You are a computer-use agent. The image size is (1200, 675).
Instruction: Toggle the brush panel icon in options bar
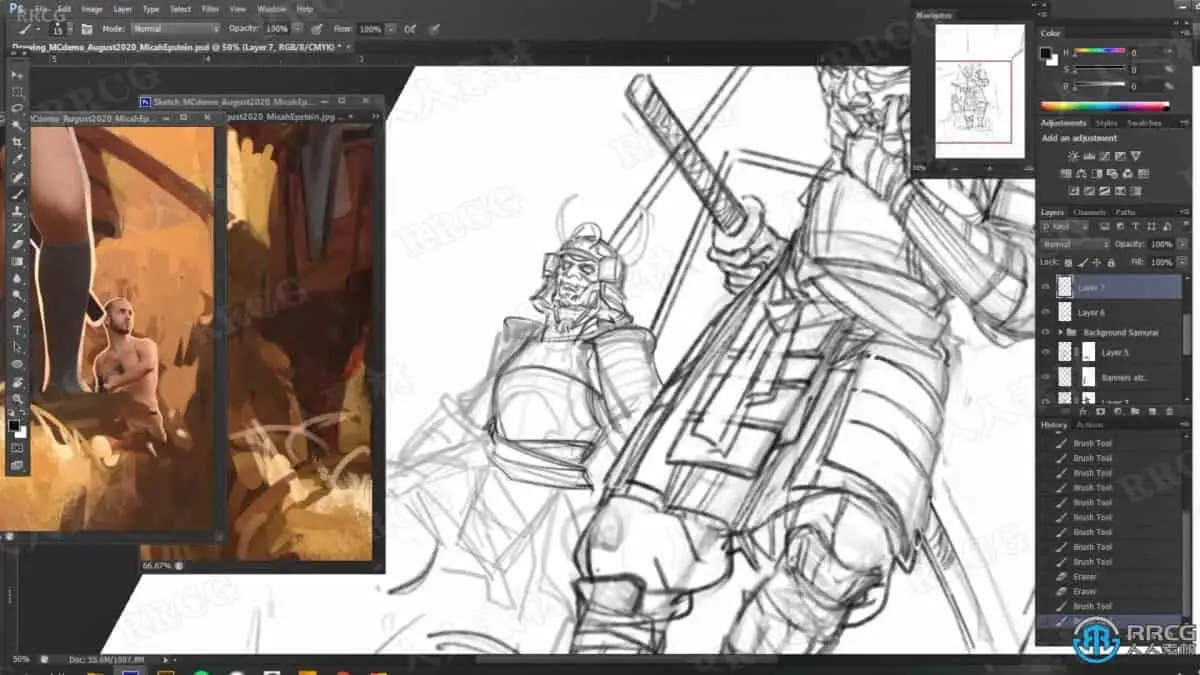pyautogui.click(x=86, y=29)
